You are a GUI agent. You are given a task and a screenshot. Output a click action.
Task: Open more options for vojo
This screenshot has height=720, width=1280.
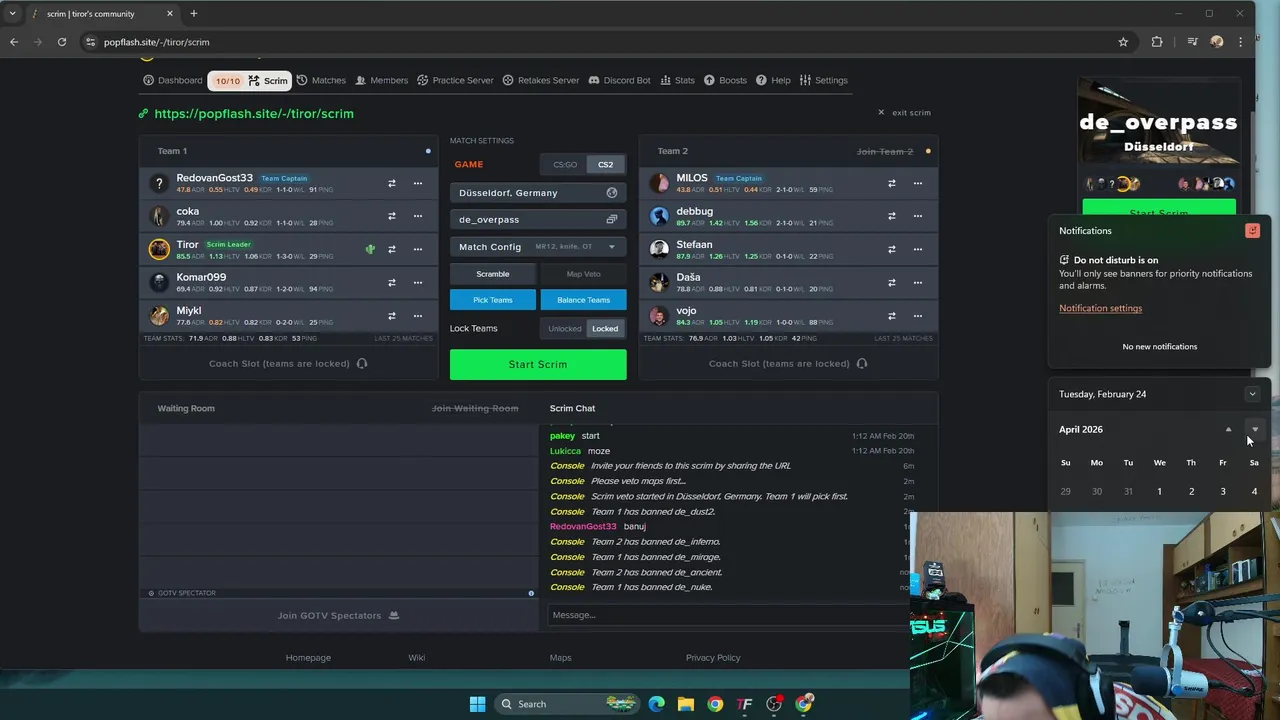tap(918, 316)
